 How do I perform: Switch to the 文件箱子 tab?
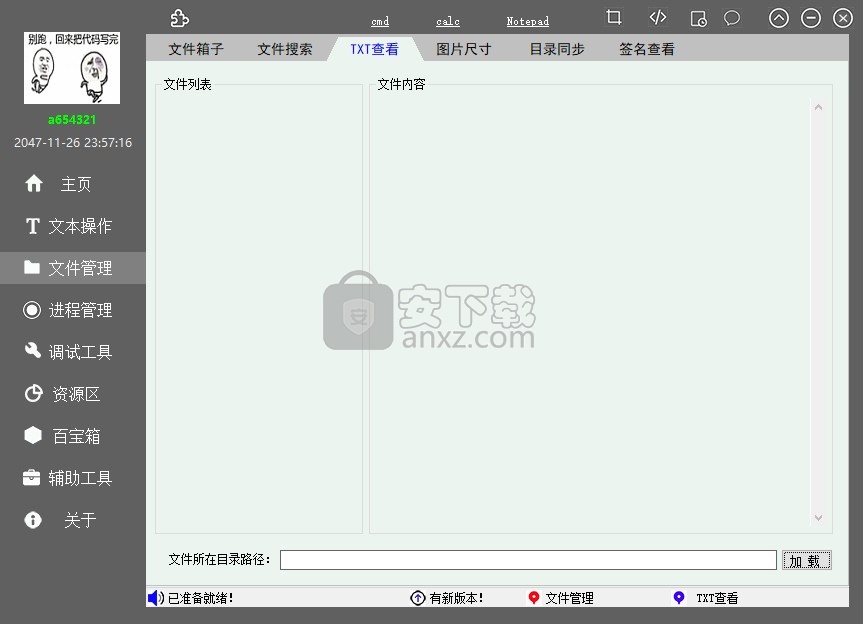click(x=196, y=49)
